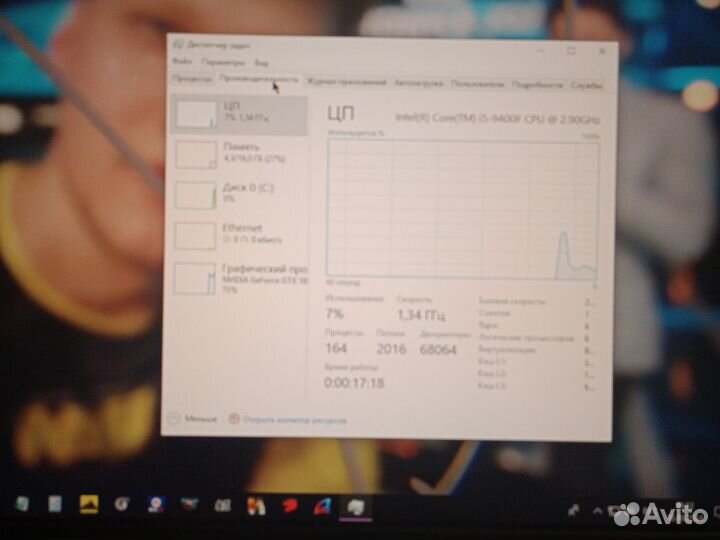Switch to the Процессы tab

[192, 79]
